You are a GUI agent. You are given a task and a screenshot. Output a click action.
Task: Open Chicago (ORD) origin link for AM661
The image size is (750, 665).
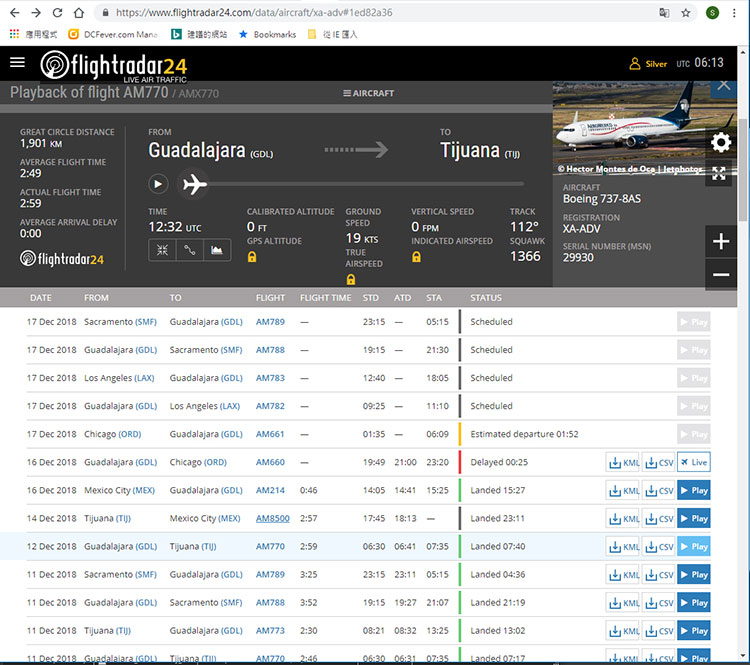click(x=130, y=434)
